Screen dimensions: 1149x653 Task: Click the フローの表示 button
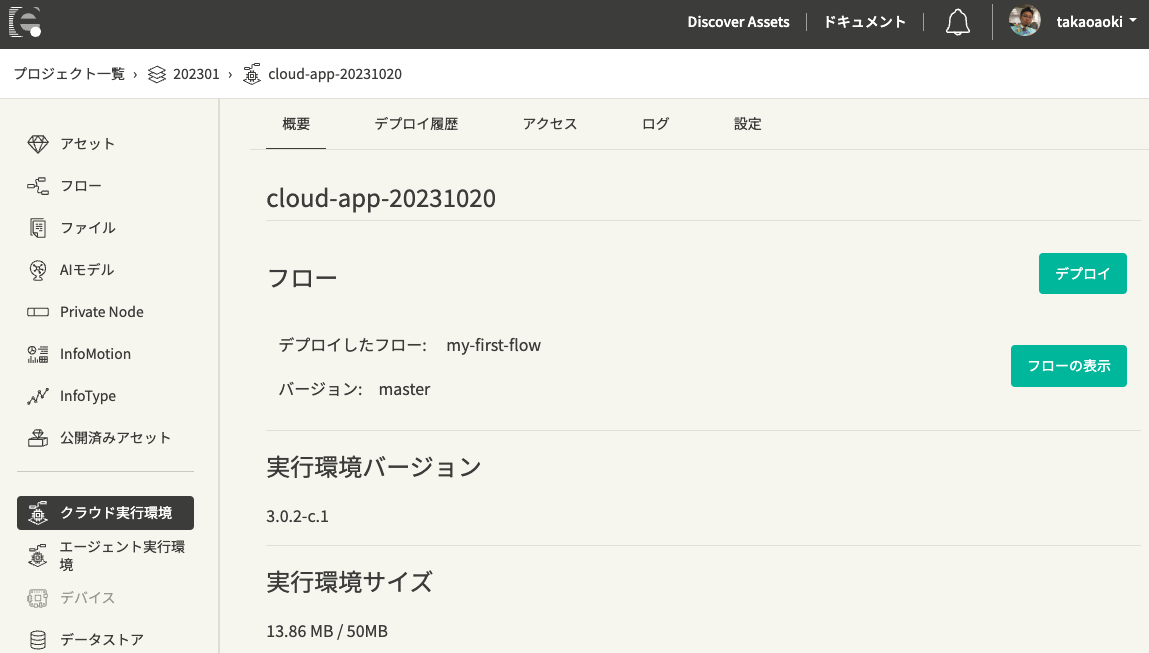point(1068,366)
